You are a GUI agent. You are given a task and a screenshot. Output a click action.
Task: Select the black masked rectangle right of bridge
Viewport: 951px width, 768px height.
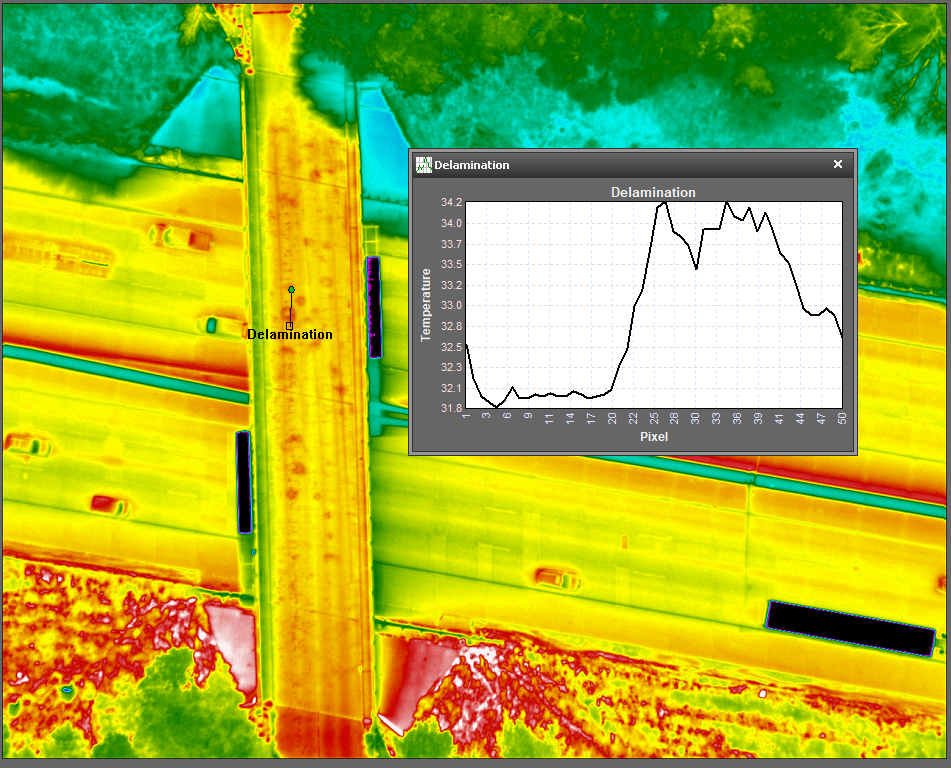coord(375,307)
